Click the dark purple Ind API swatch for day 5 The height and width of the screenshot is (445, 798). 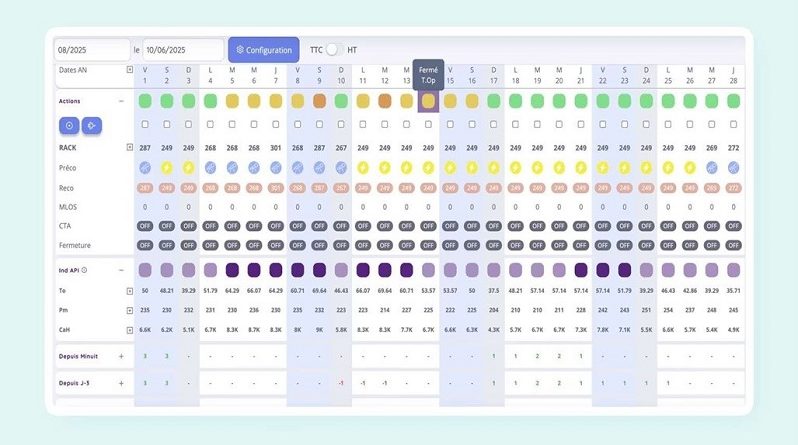coord(232,270)
